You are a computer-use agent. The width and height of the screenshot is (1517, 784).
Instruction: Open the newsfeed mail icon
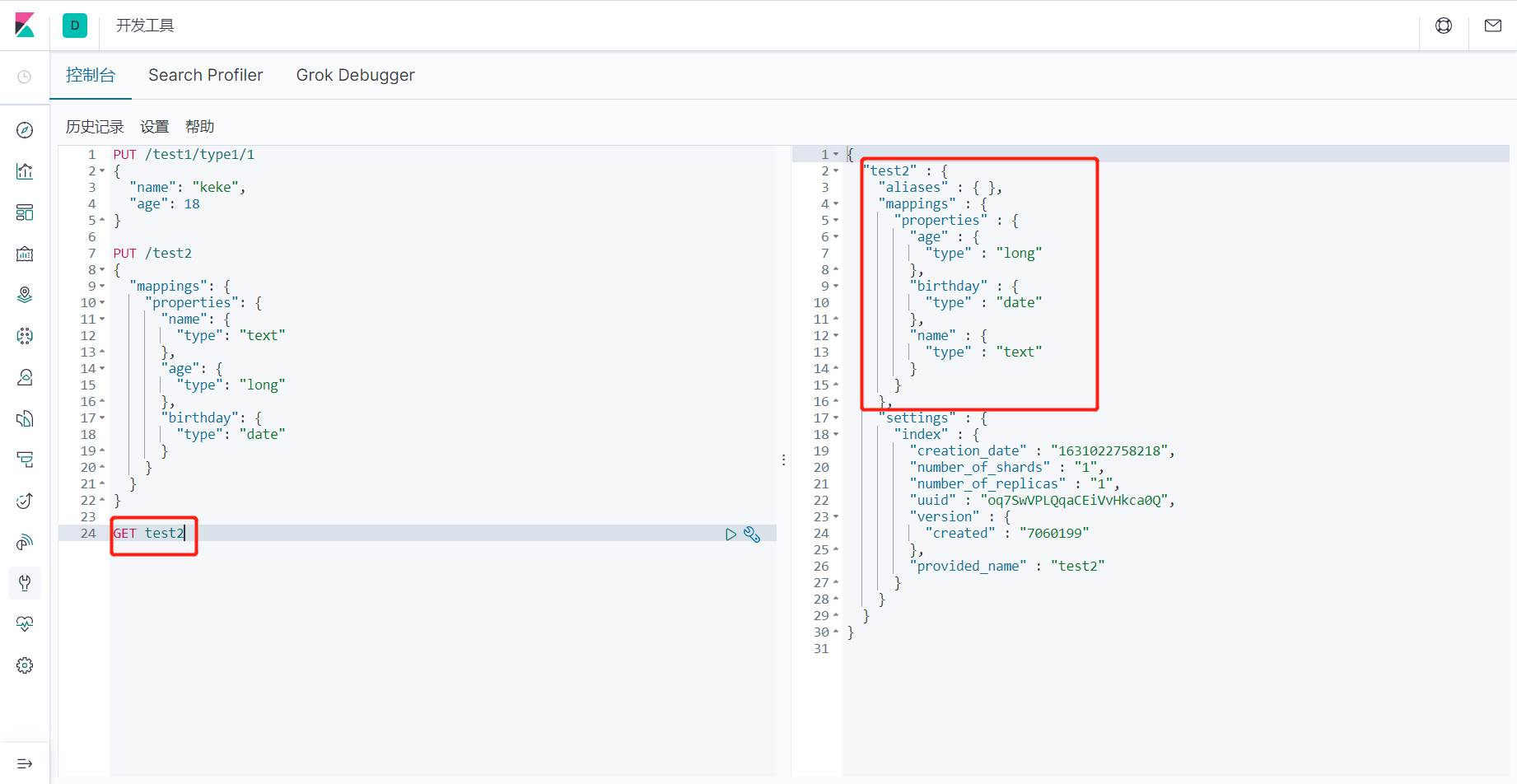pyautogui.click(x=1493, y=26)
